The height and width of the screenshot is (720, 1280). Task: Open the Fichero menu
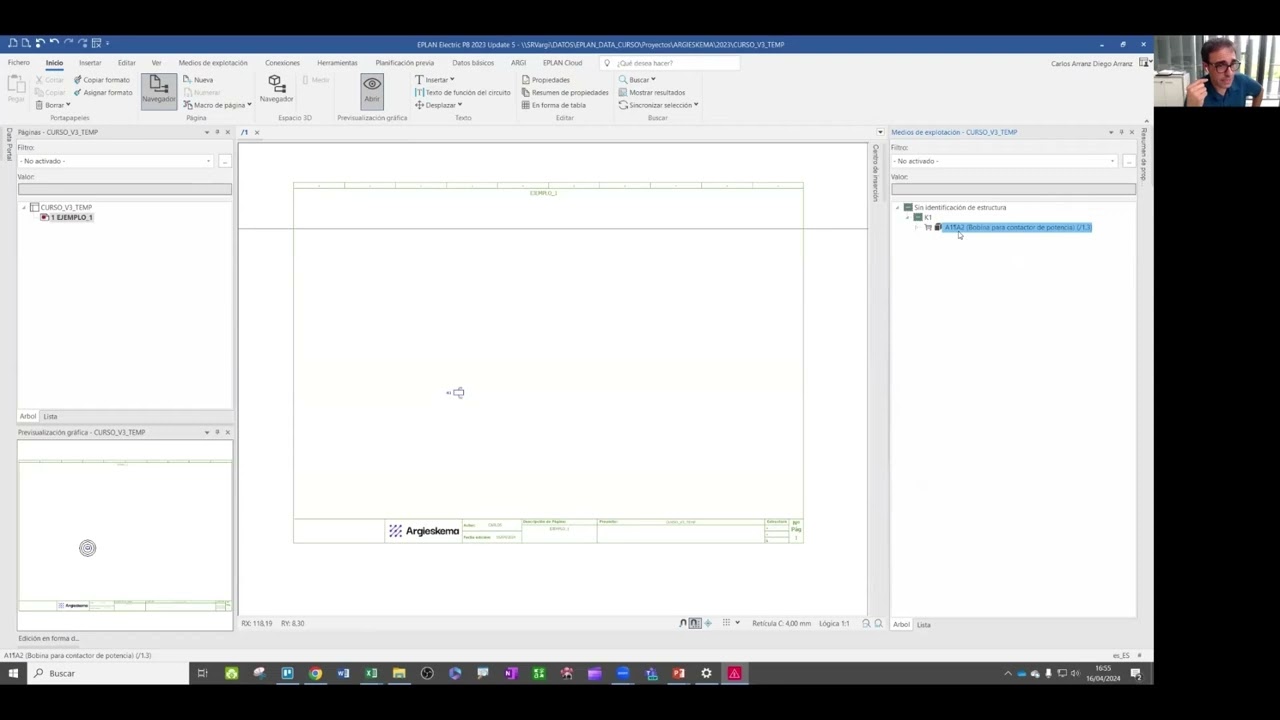click(19, 63)
